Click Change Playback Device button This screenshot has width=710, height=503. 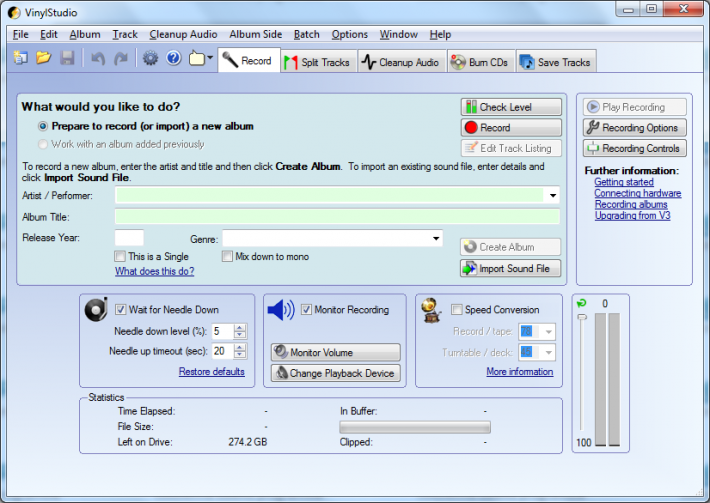point(336,373)
